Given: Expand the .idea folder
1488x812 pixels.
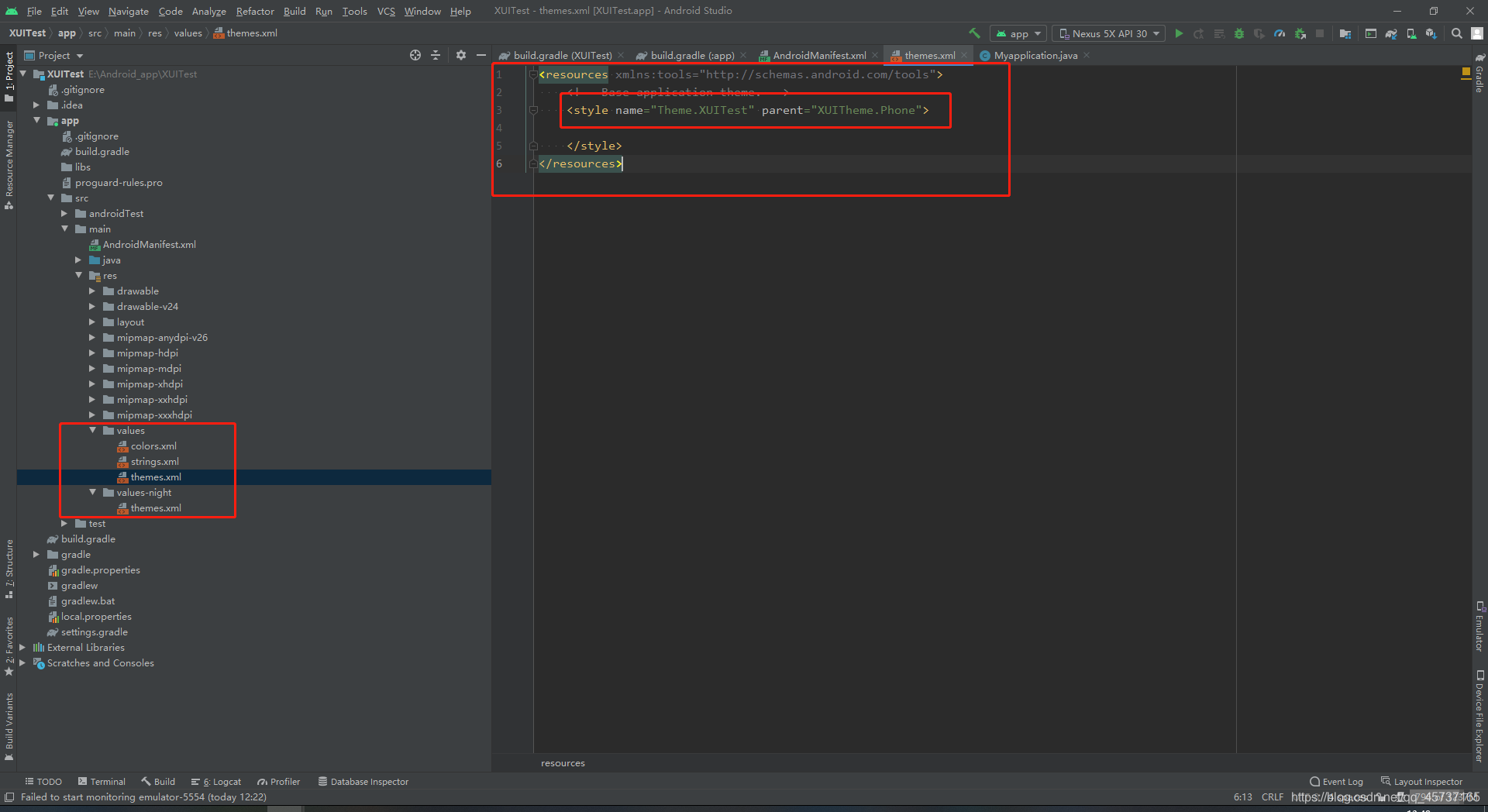Looking at the screenshot, I should pos(36,105).
